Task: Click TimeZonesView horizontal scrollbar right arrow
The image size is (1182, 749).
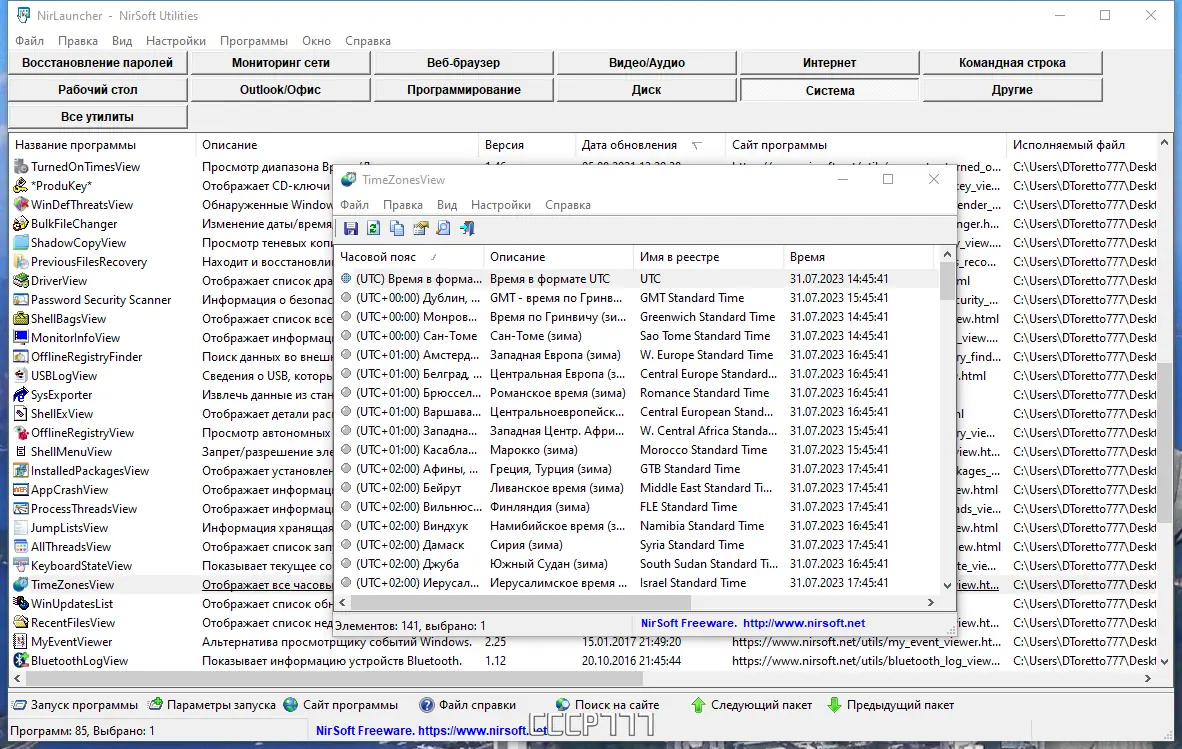Action: pyautogui.click(x=931, y=602)
